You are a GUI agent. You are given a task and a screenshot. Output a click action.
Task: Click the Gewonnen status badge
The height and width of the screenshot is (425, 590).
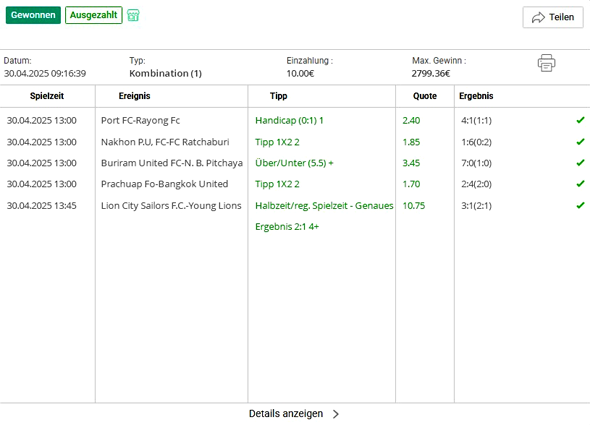click(33, 15)
